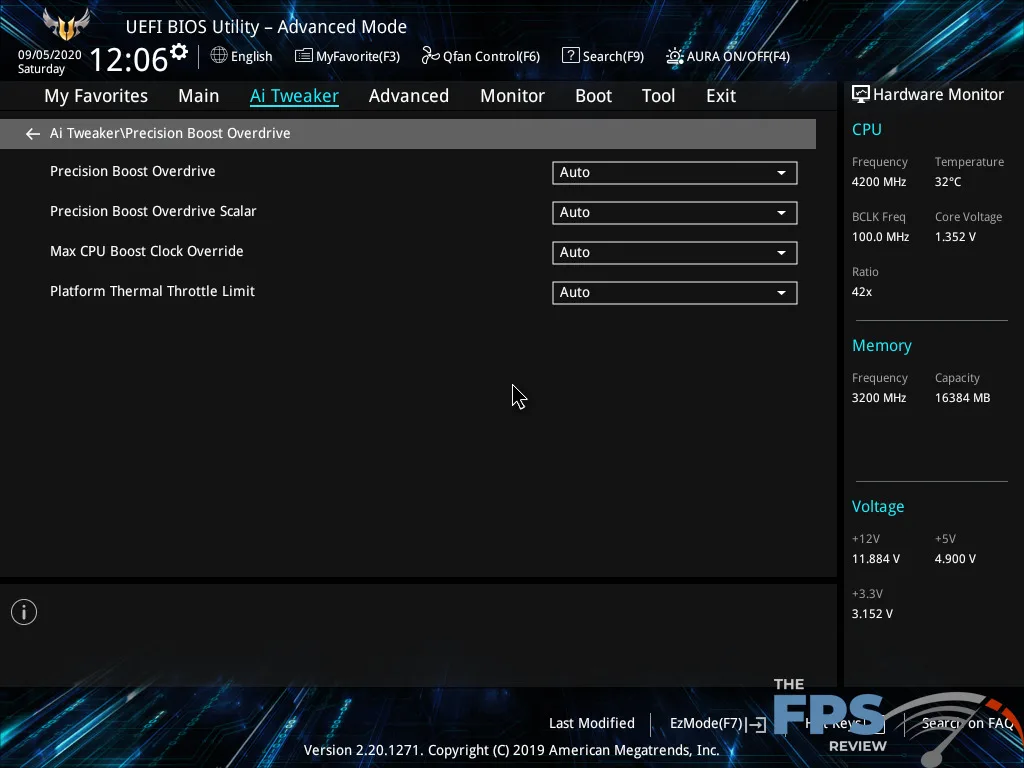Click the Platform Thermal Throttle Limit label

click(152, 291)
